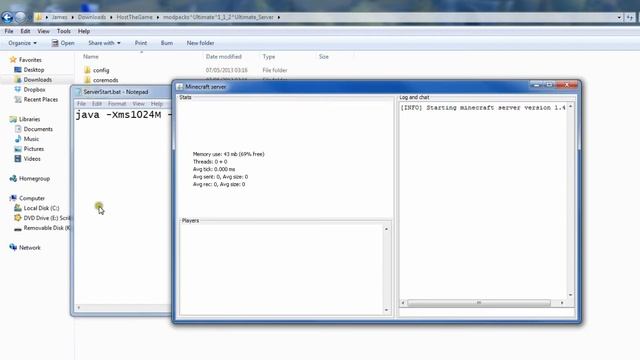Image resolution: width=640 pixels, height=360 pixels.
Task: Click scroll up arrow in Log and chat
Action: tap(570, 107)
